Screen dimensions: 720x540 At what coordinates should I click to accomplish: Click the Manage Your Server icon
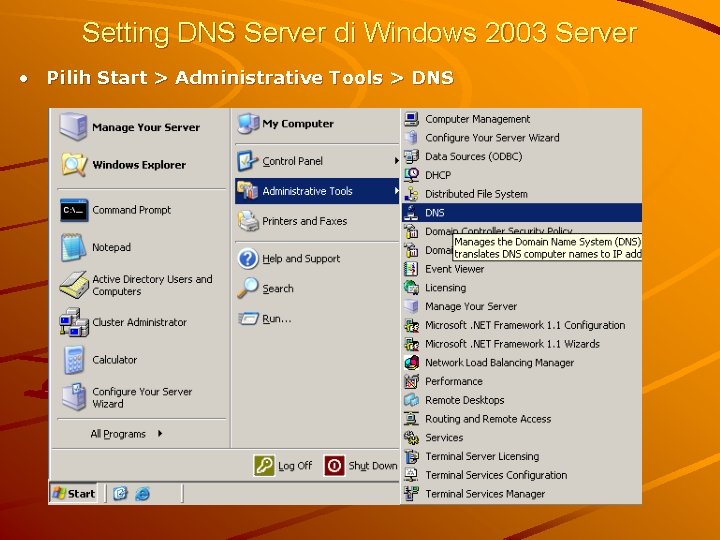click(x=73, y=126)
